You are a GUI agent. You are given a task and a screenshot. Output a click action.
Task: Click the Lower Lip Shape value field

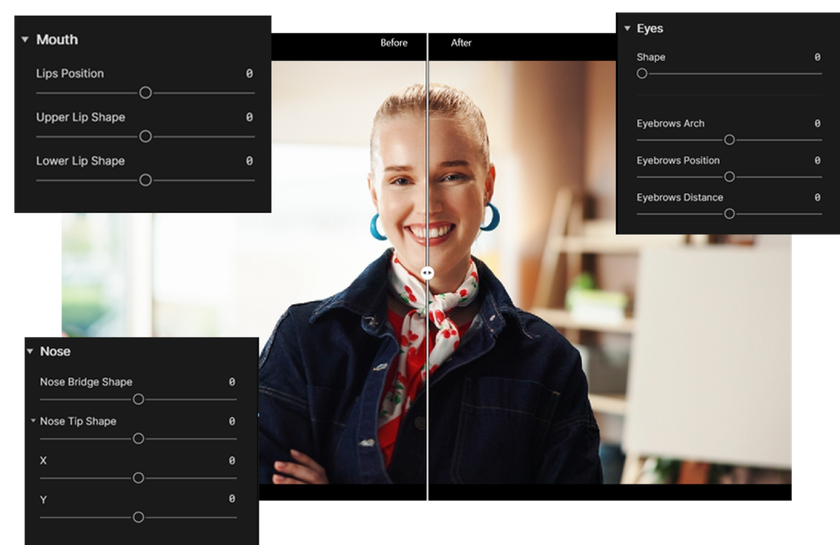249,161
